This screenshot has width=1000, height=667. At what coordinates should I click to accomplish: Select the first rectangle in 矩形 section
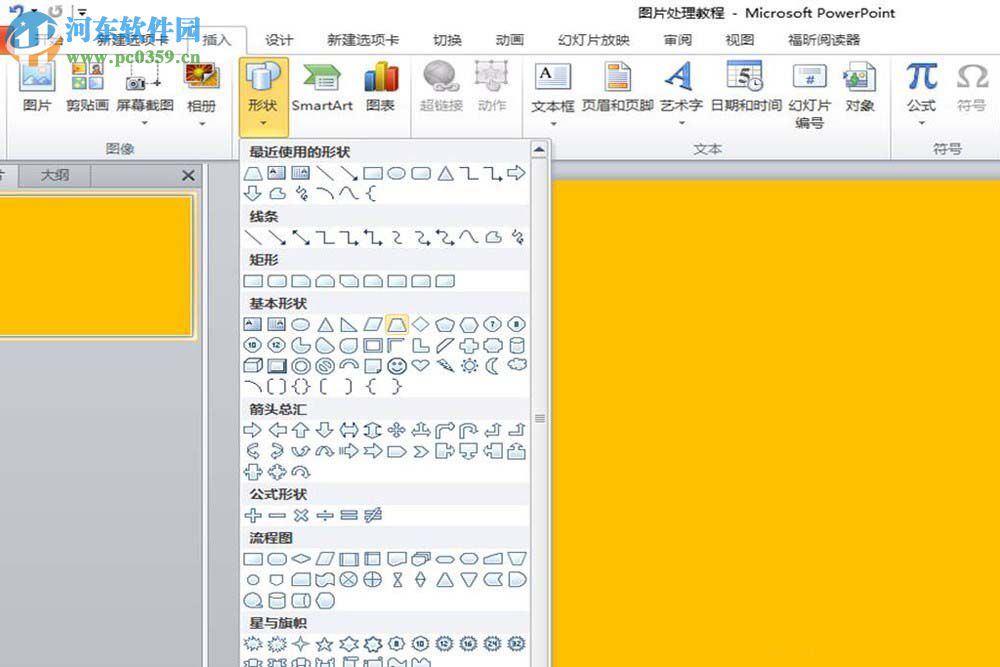pos(253,281)
